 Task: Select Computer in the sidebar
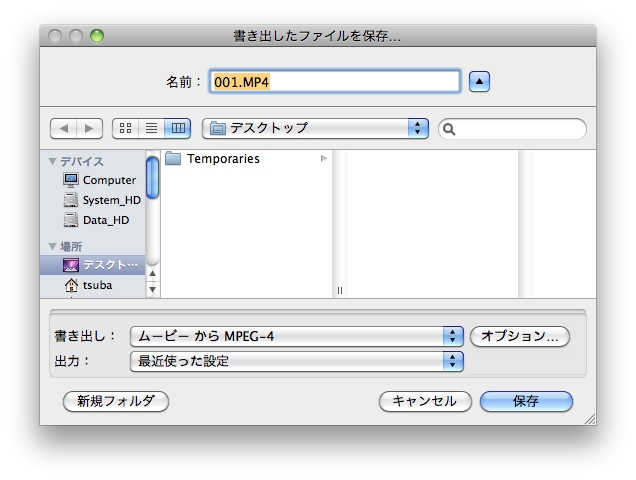point(92,180)
